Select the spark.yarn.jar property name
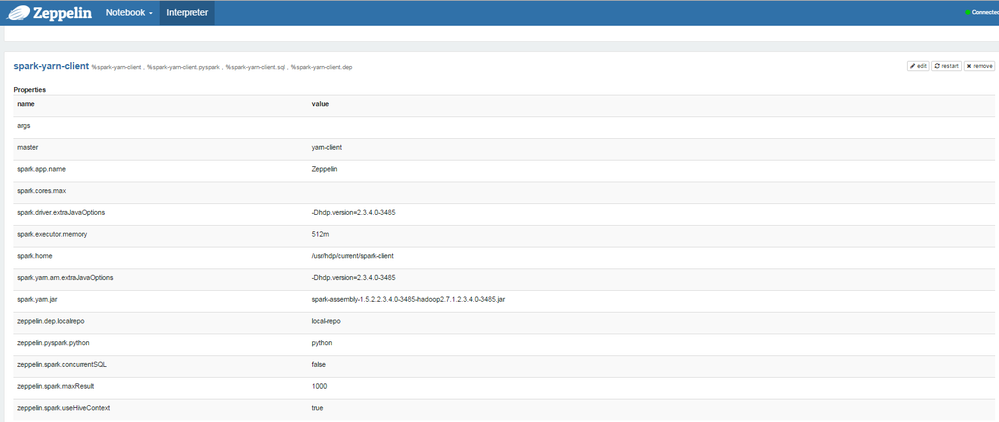 [36, 299]
